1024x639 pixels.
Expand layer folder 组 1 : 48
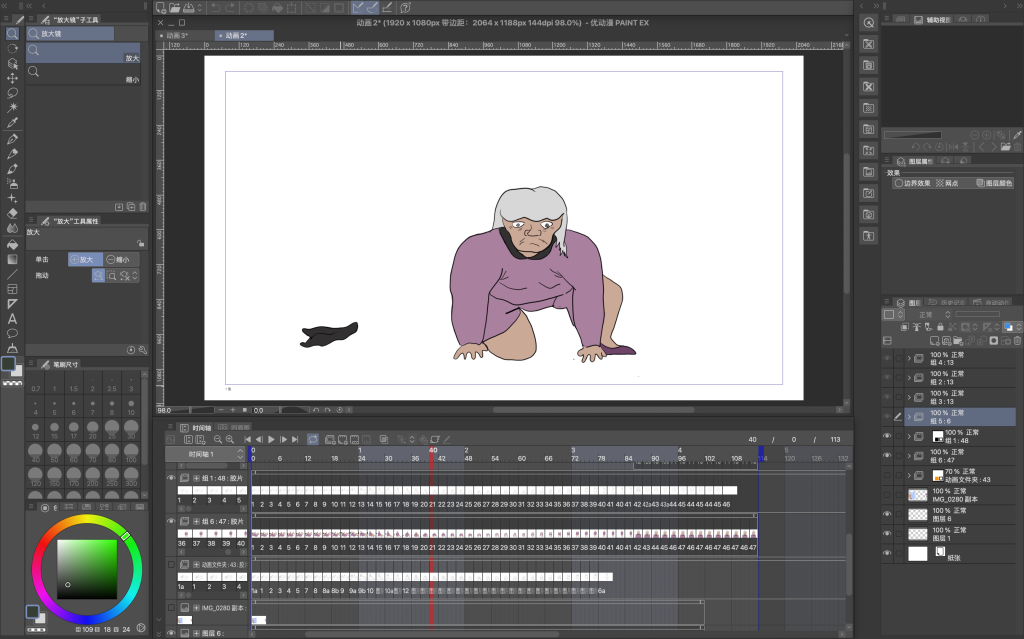click(909, 436)
